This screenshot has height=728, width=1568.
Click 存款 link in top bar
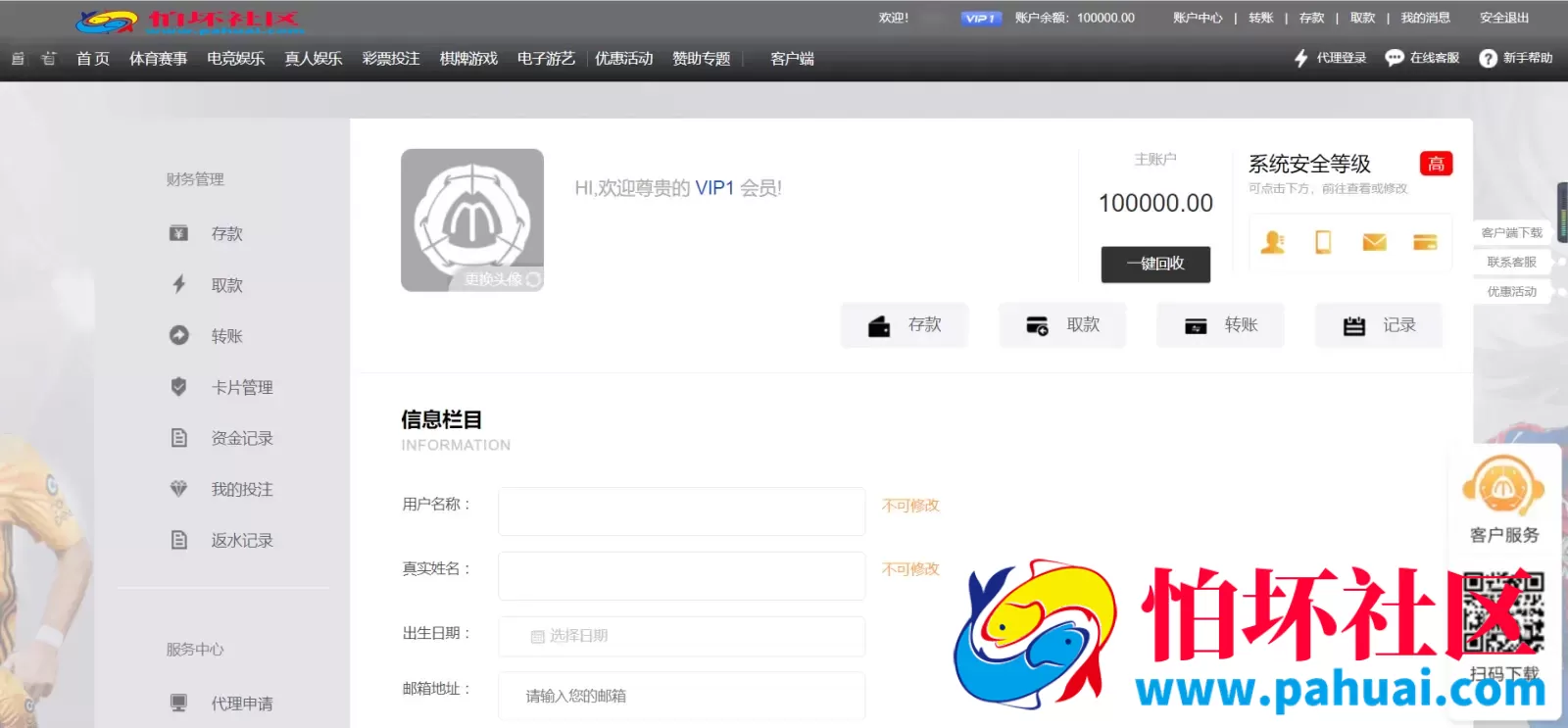click(1311, 18)
